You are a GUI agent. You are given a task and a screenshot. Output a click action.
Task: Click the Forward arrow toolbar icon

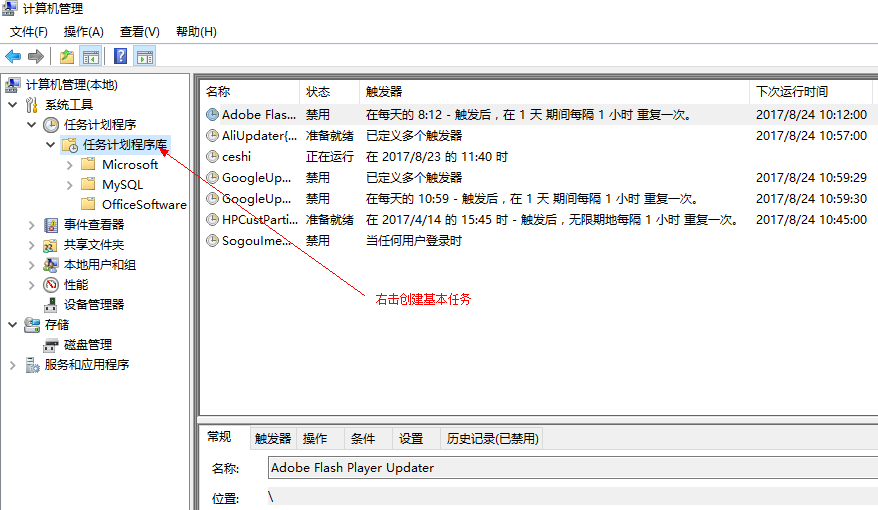tap(36, 57)
